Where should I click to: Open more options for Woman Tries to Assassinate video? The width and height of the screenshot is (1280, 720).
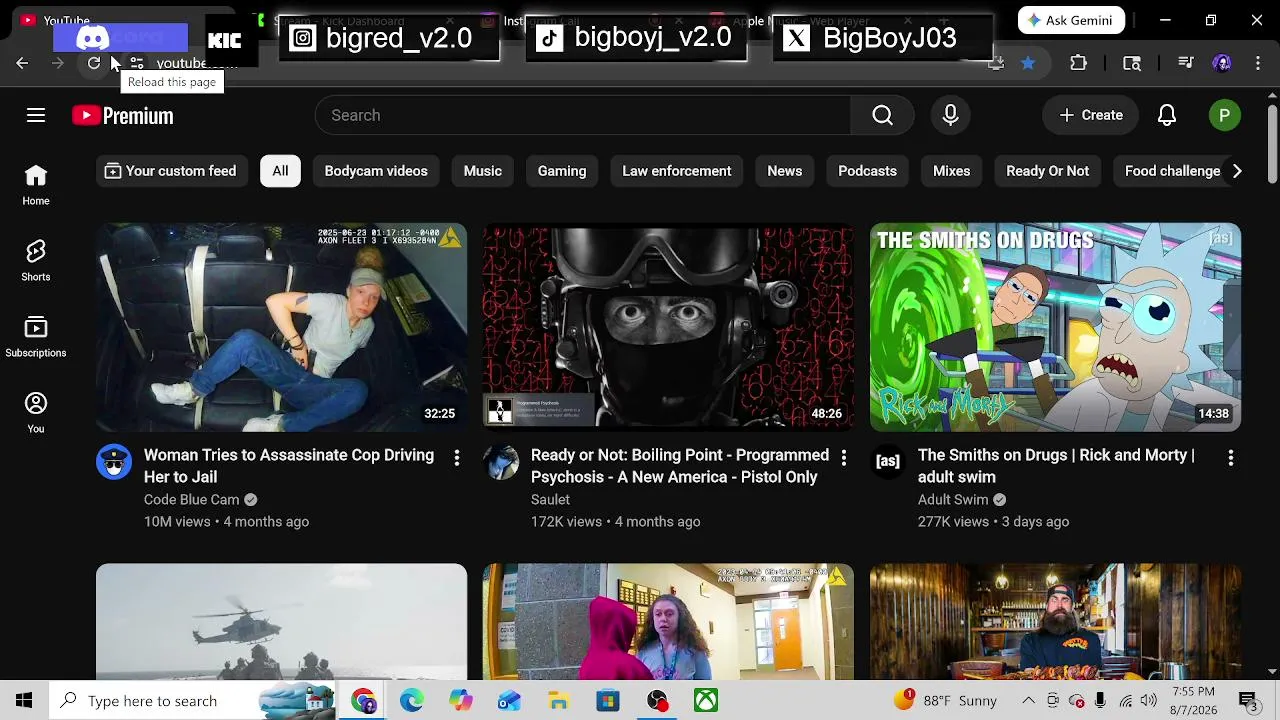coord(457,457)
